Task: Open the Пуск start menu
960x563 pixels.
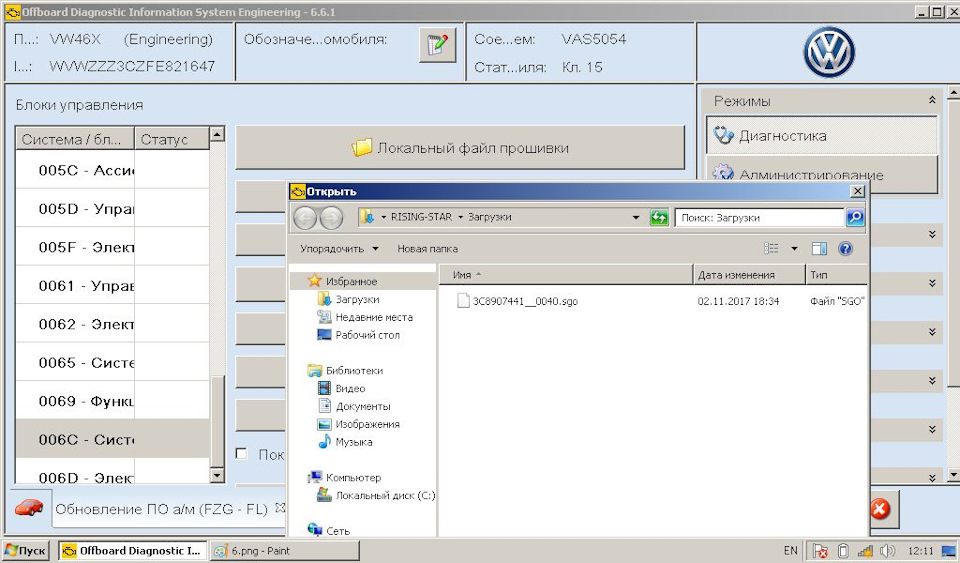Action: pyautogui.click(x=26, y=550)
